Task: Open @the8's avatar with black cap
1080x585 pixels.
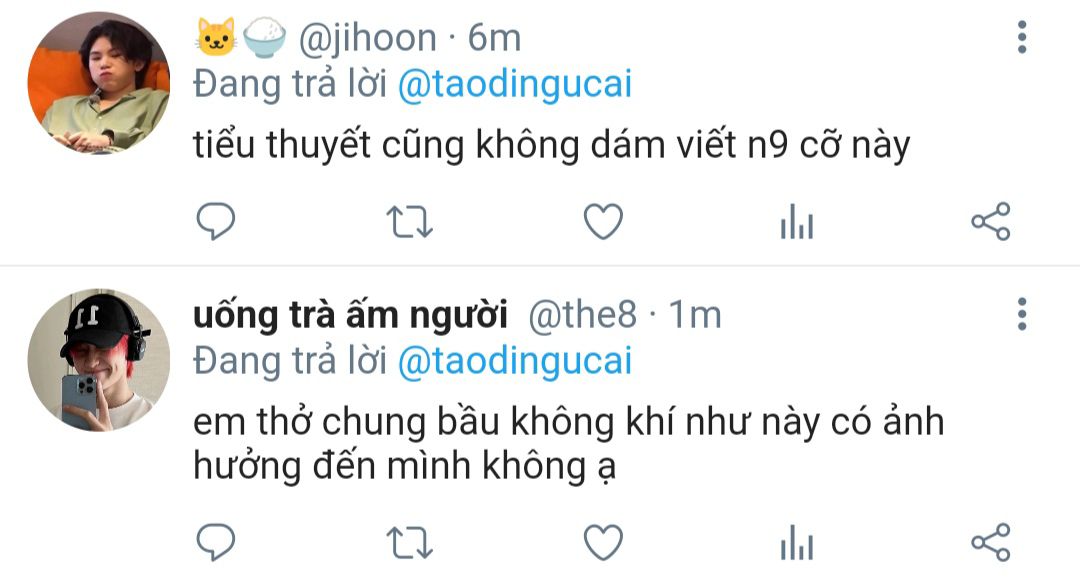Action: 98,360
